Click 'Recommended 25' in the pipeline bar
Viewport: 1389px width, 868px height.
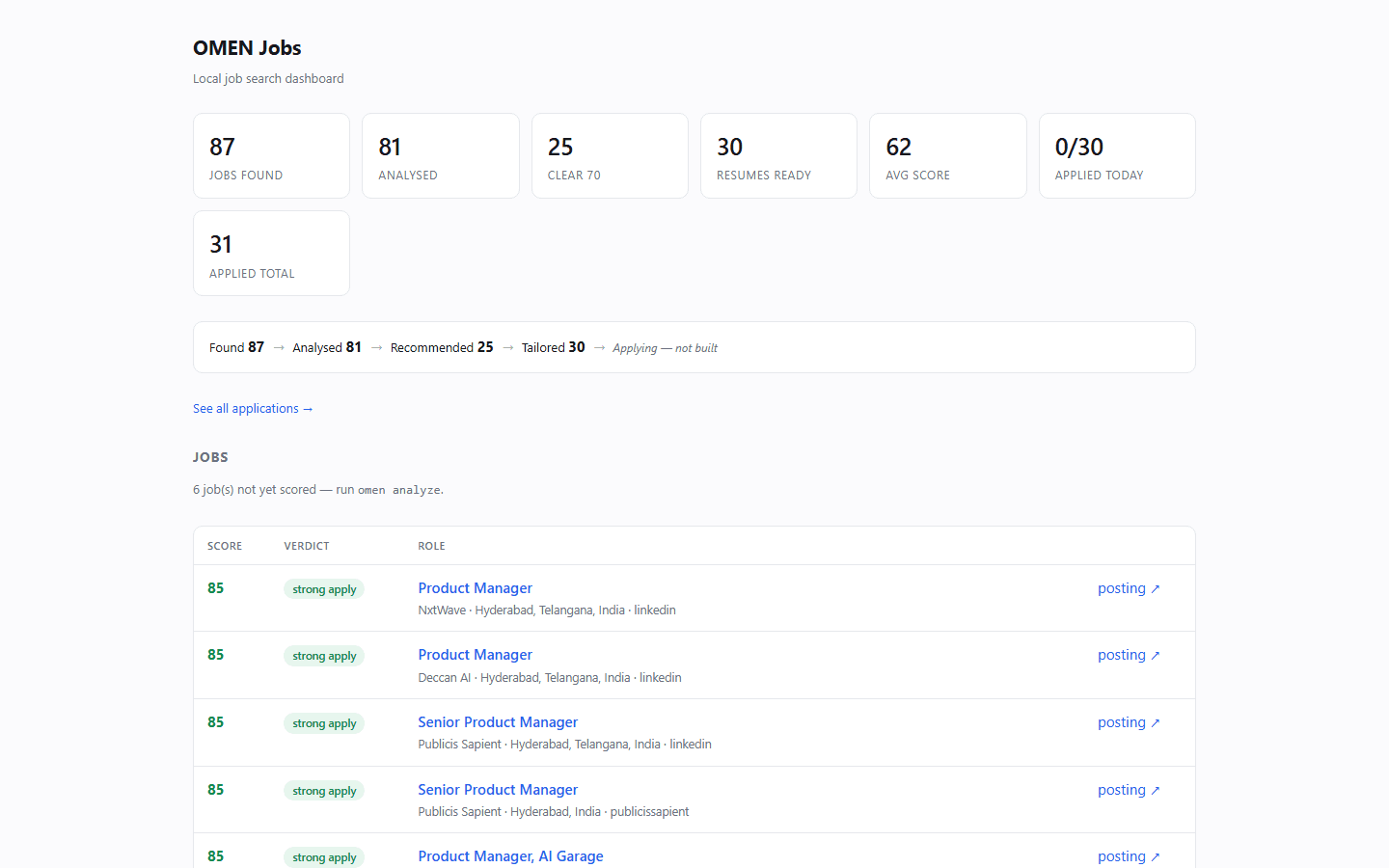click(x=442, y=347)
